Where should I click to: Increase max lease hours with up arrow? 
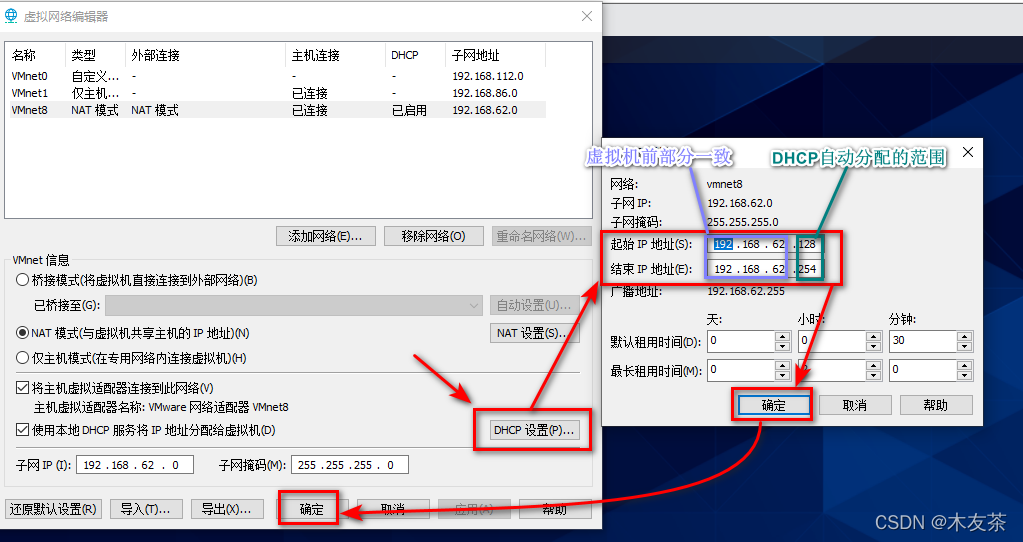874,366
